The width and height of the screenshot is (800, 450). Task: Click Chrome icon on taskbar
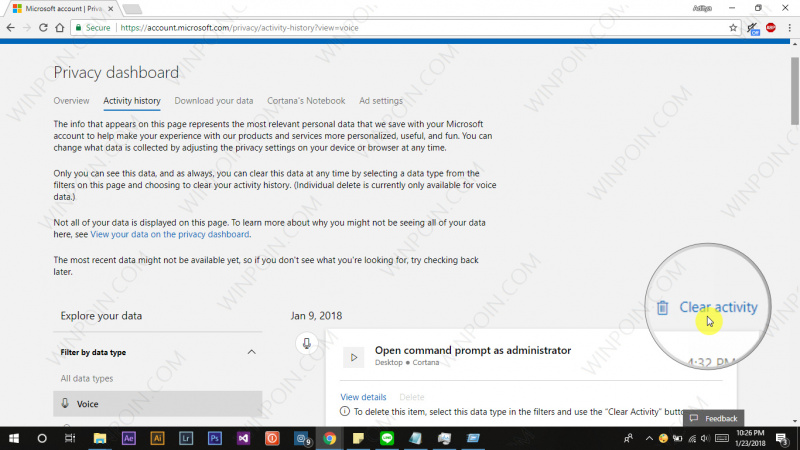click(330, 438)
